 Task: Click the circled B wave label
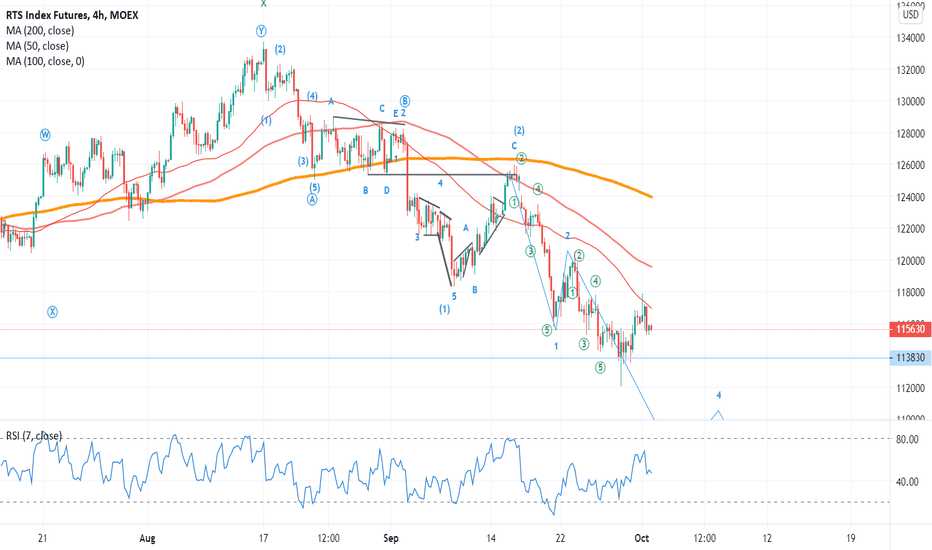(405, 100)
